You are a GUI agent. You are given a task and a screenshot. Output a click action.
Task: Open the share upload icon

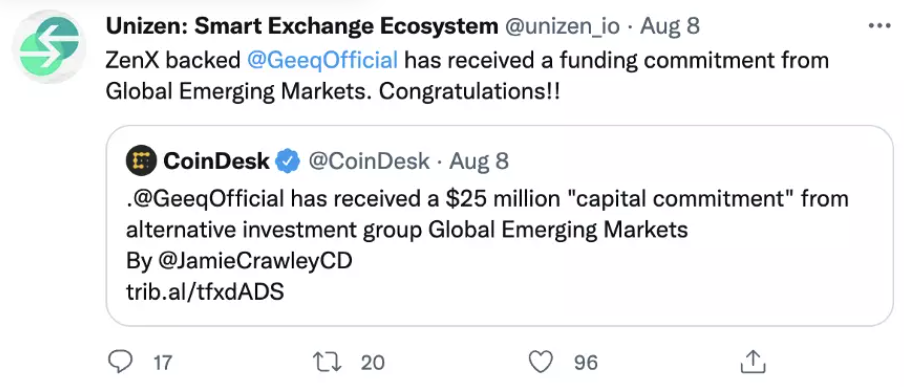point(753,362)
